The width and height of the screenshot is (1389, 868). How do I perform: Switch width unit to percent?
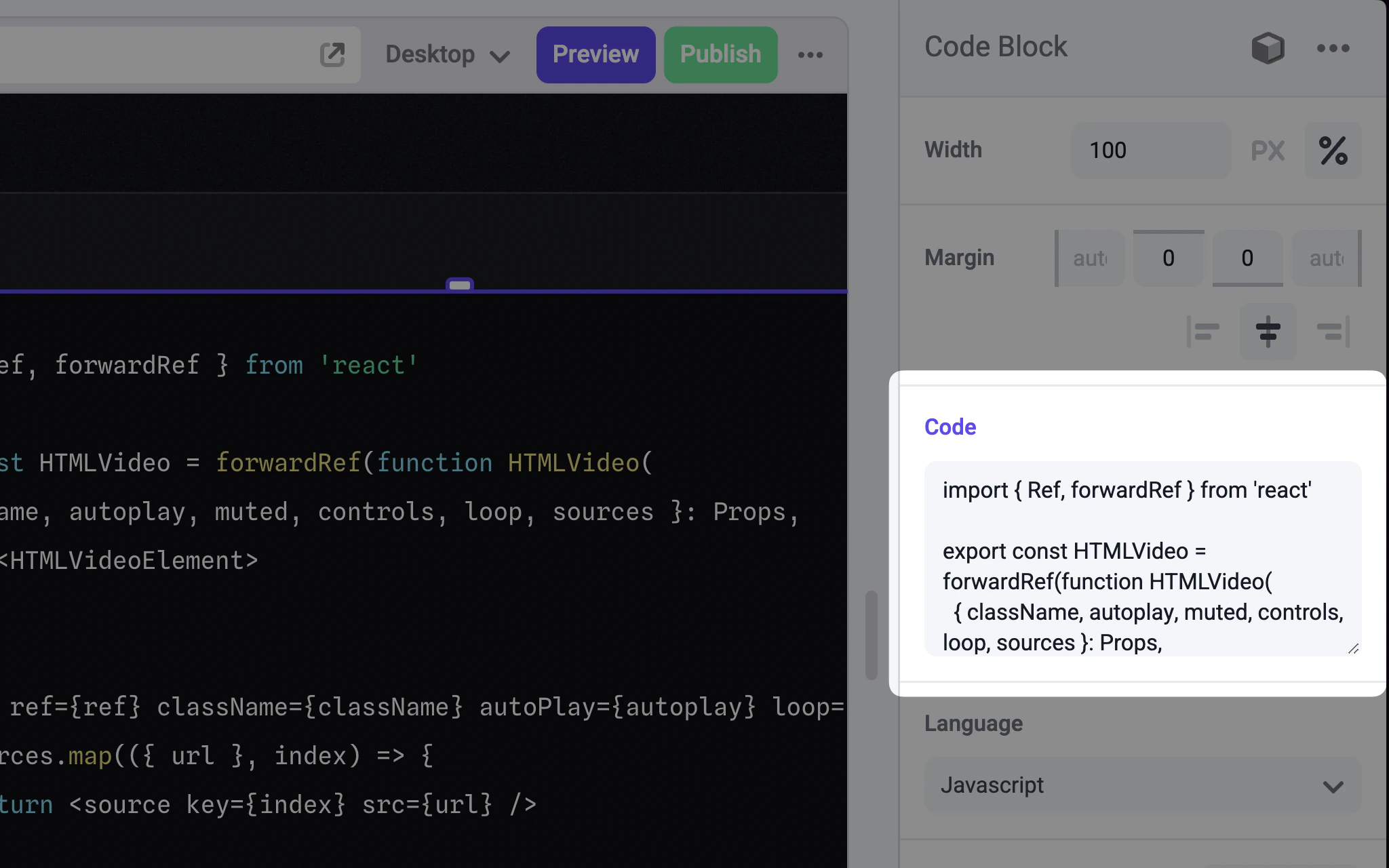tap(1333, 151)
